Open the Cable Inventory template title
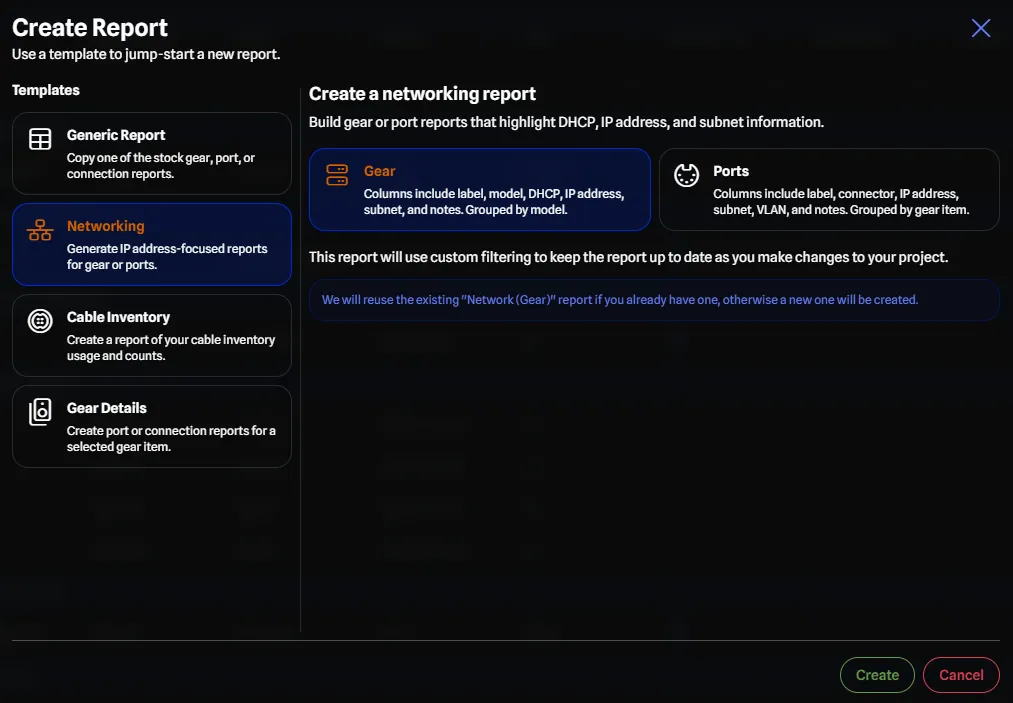The width and height of the screenshot is (1013, 703). [x=118, y=317]
